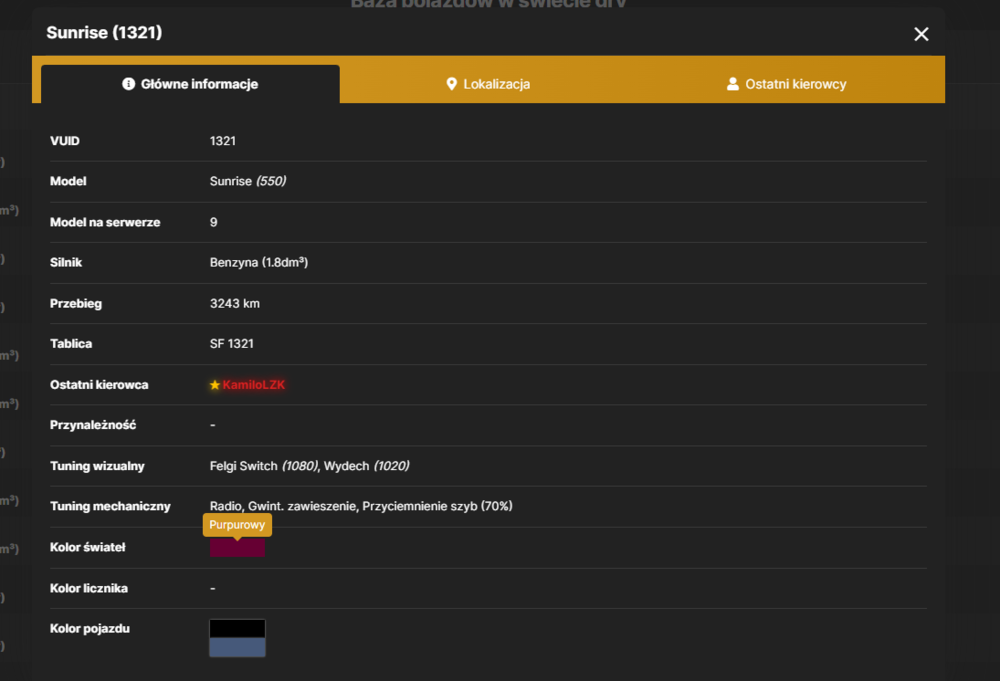Click the Przynależność row label
This screenshot has width=1000, height=681.
point(93,425)
